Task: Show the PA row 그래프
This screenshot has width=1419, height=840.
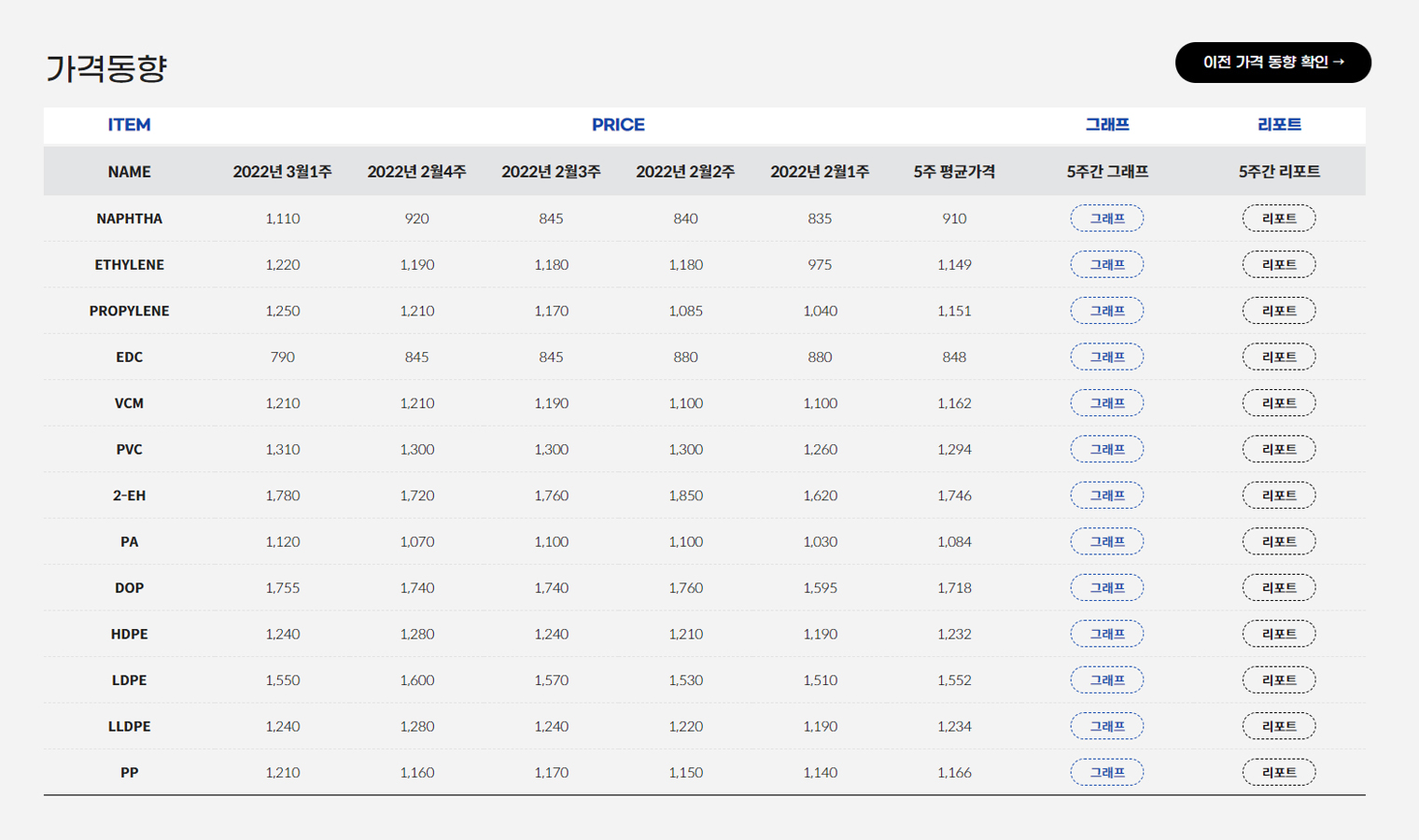Action: point(1107,541)
